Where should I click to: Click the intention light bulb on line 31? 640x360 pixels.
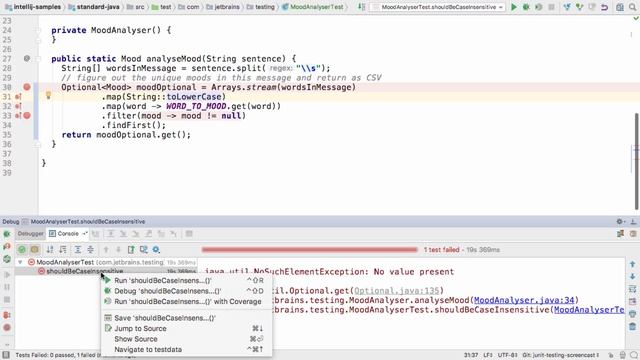pos(48,96)
